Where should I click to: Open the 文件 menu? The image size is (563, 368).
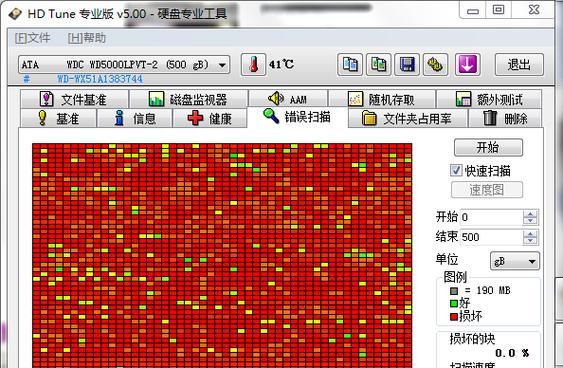[32, 38]
